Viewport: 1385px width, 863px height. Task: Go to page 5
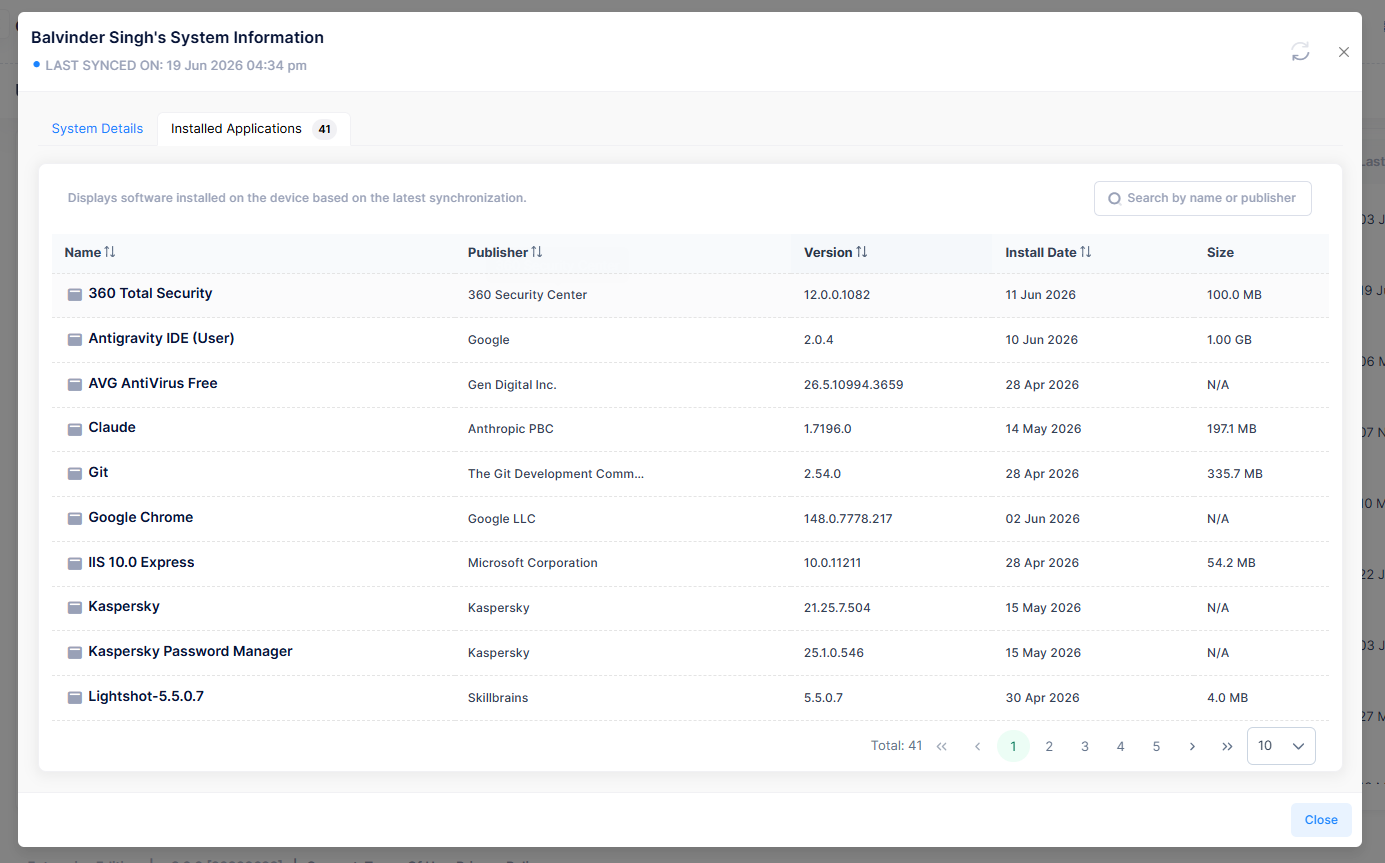[x=1156, y=746]
